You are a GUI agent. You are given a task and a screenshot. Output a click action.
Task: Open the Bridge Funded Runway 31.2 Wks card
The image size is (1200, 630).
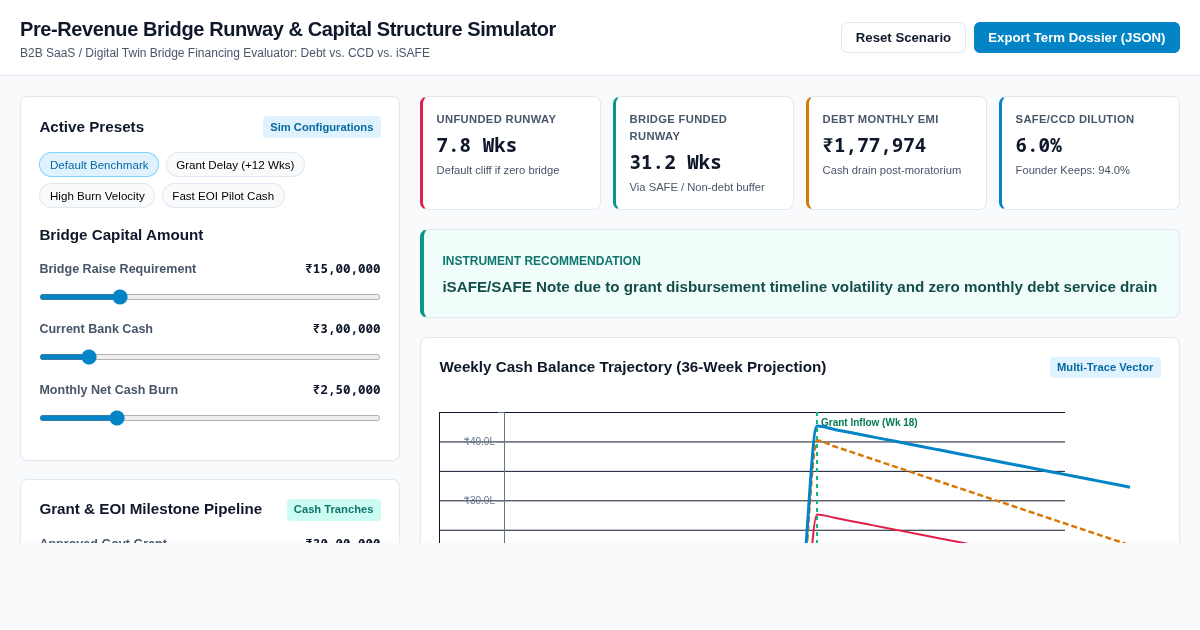(703, 153)
